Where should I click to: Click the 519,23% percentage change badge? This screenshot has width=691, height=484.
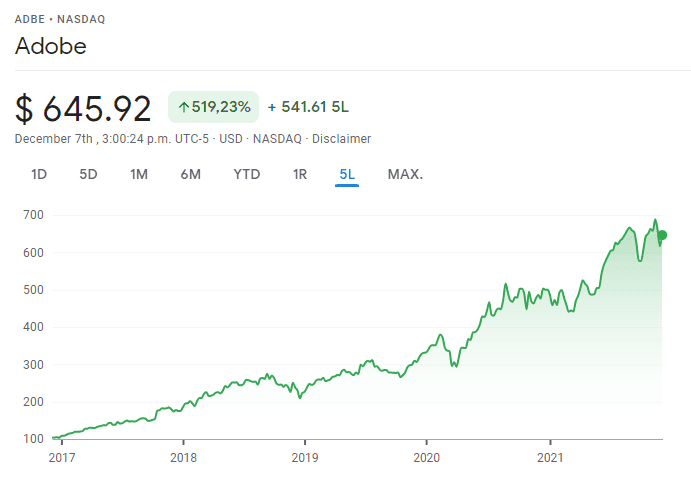click(x=213, y=107)
